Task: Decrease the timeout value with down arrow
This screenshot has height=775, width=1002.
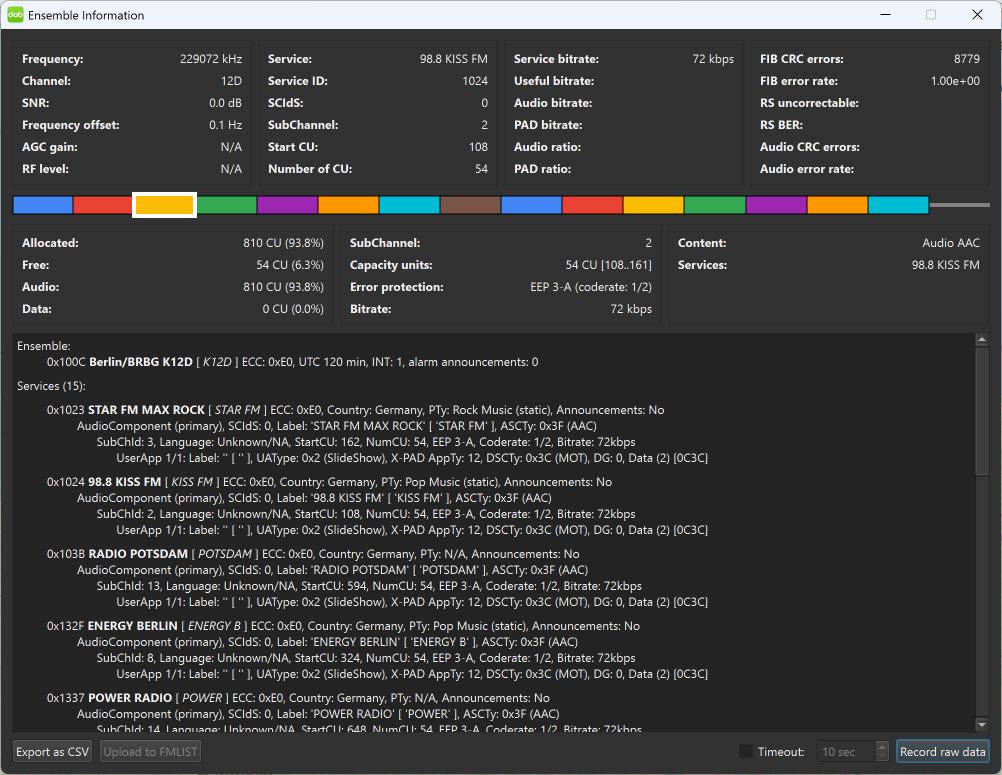Action: click(x=881, y=757)
